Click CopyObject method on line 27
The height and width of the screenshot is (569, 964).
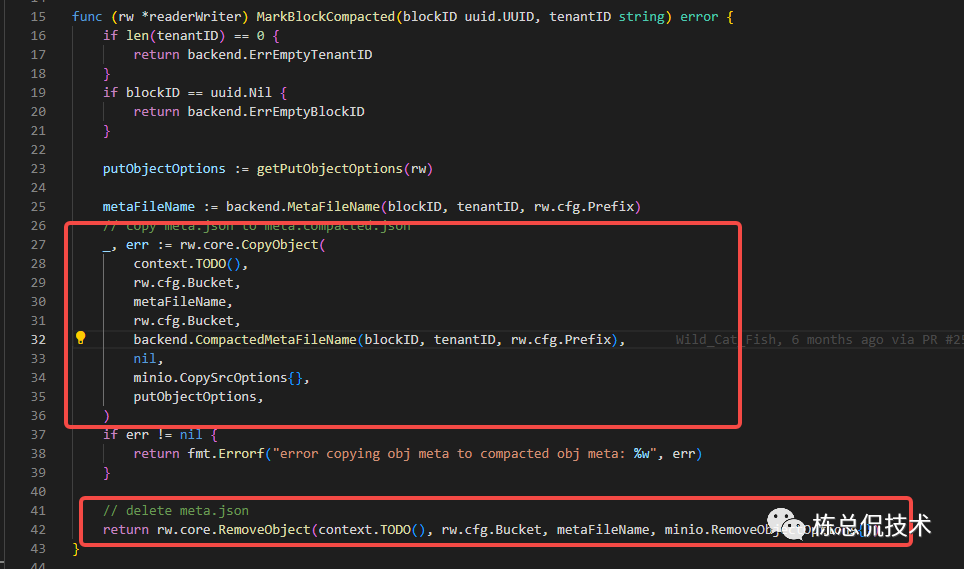280,245
